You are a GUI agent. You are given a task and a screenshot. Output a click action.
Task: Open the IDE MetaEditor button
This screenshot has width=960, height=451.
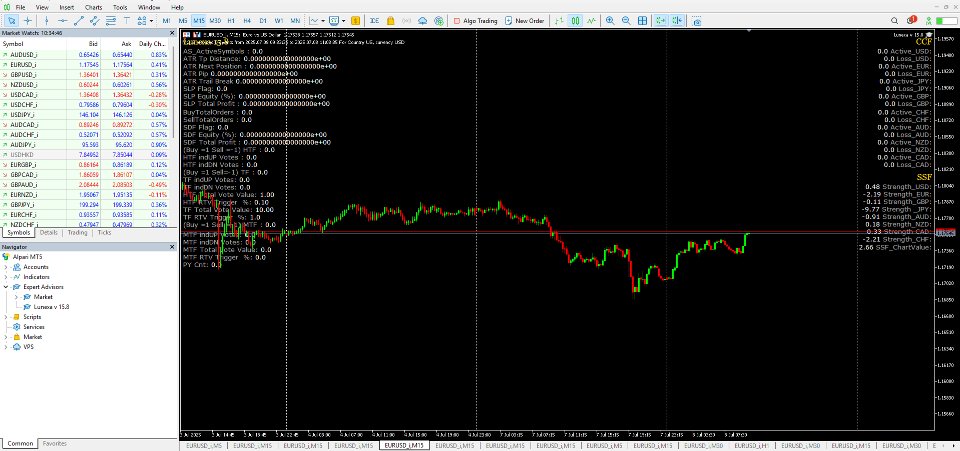374,20
